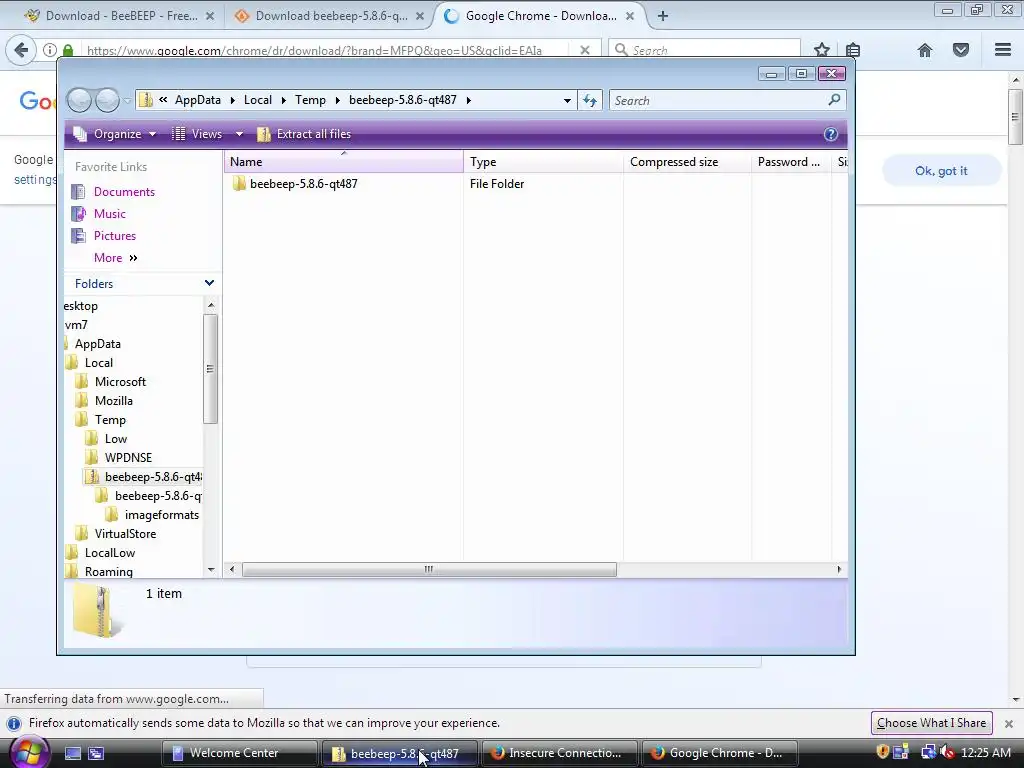Click the Explorer refresh button

(x=590, y=101)
